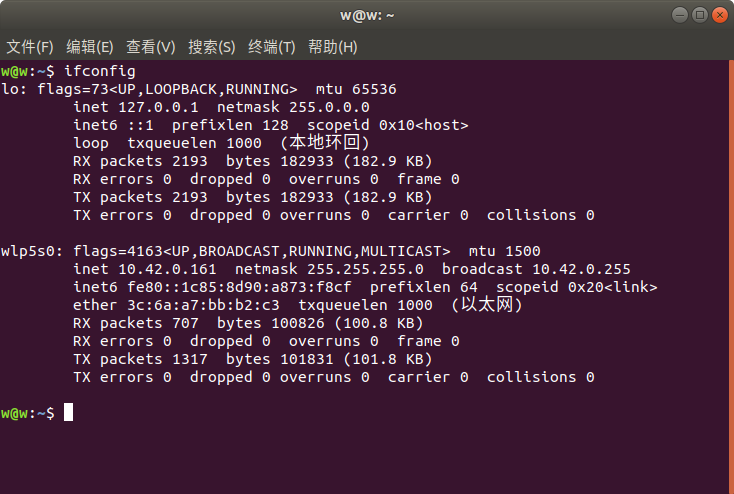Click the 以太网 label
734x494 pixels.
487,305
